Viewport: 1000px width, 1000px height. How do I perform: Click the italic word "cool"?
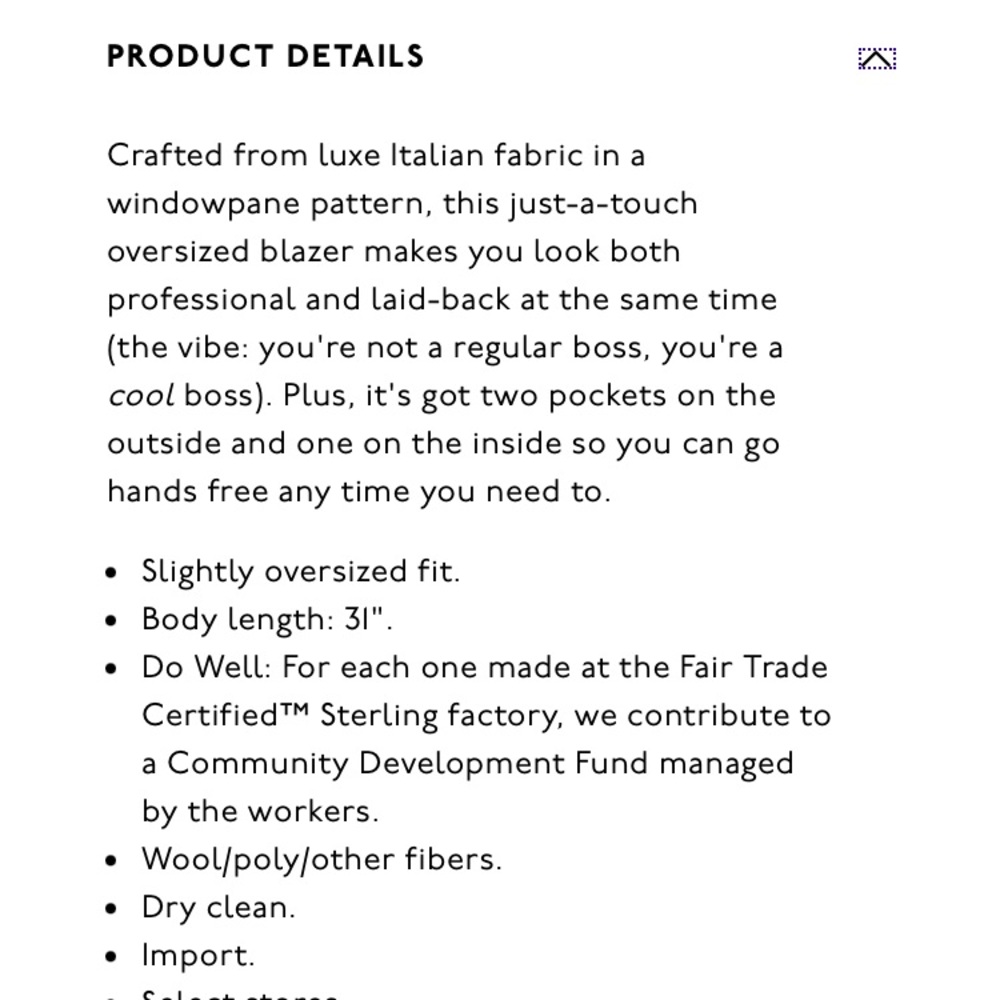coord(141,395)
